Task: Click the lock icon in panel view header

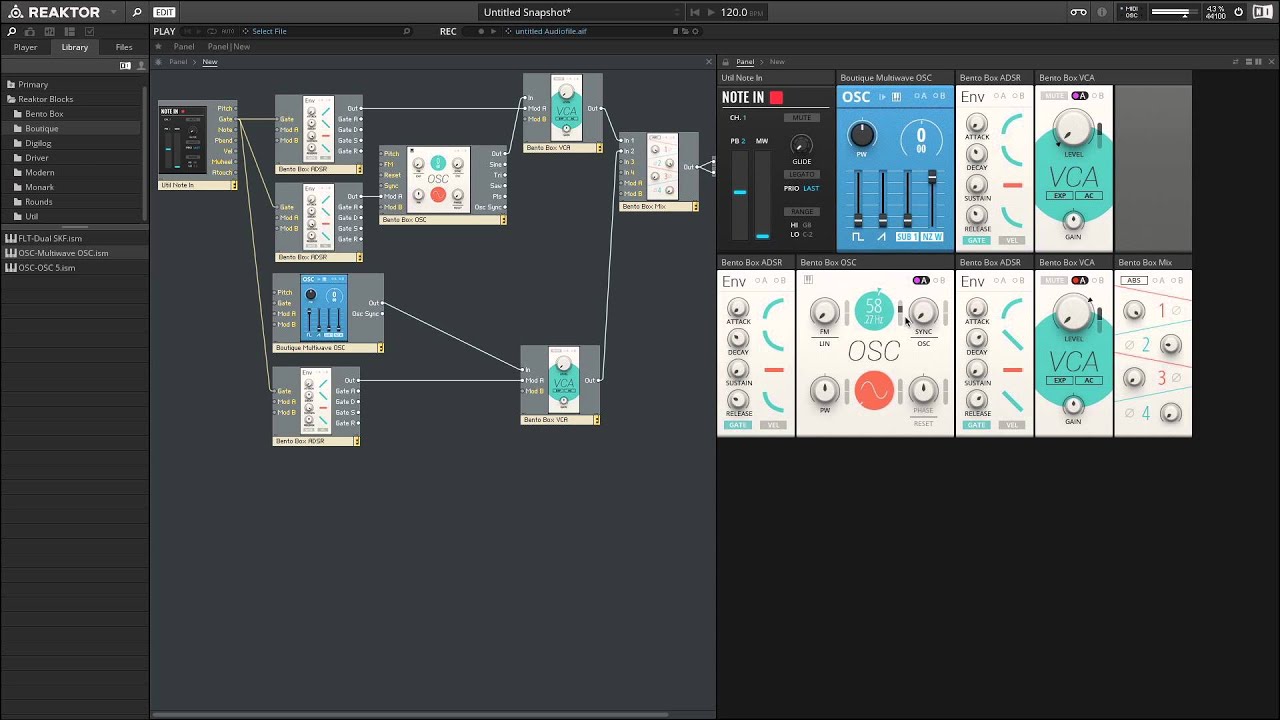Action: 726,62
